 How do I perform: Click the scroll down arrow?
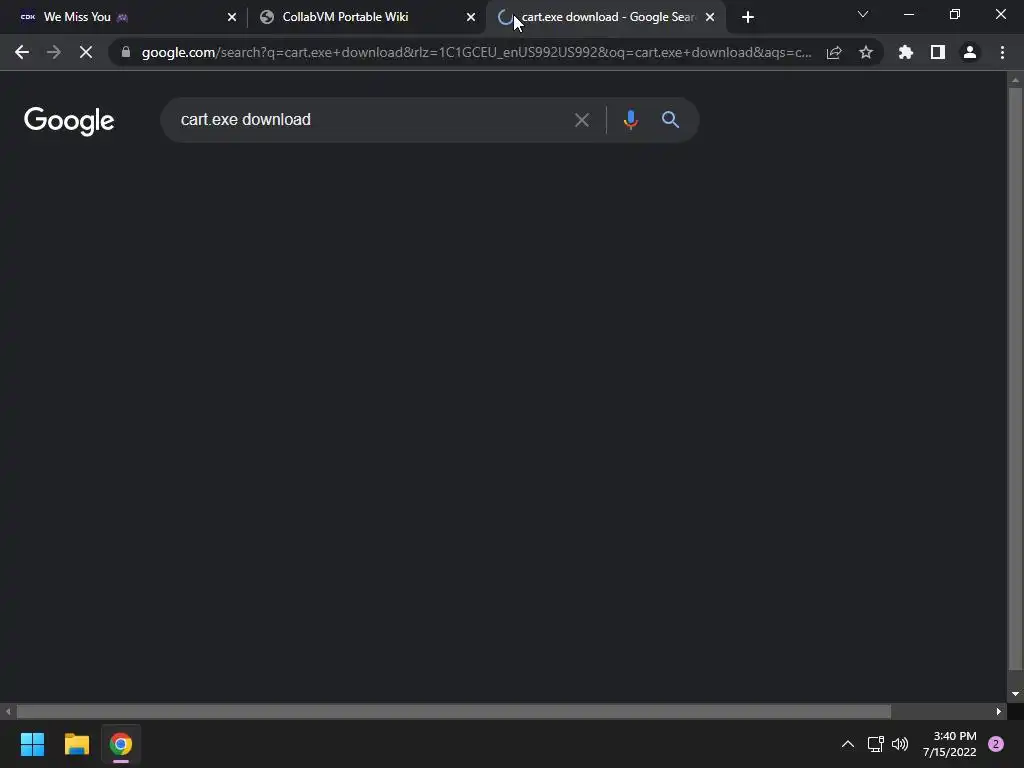click(x=1015, y=694)
